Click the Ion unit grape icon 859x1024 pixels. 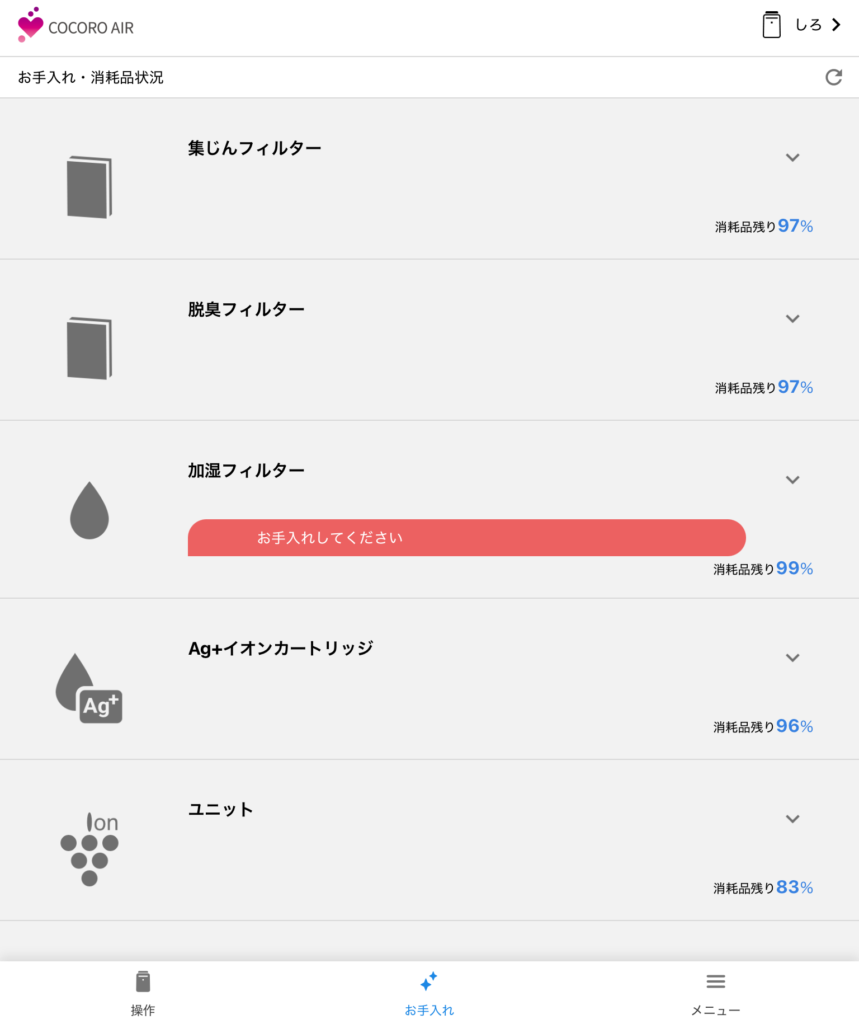[89, 848]
